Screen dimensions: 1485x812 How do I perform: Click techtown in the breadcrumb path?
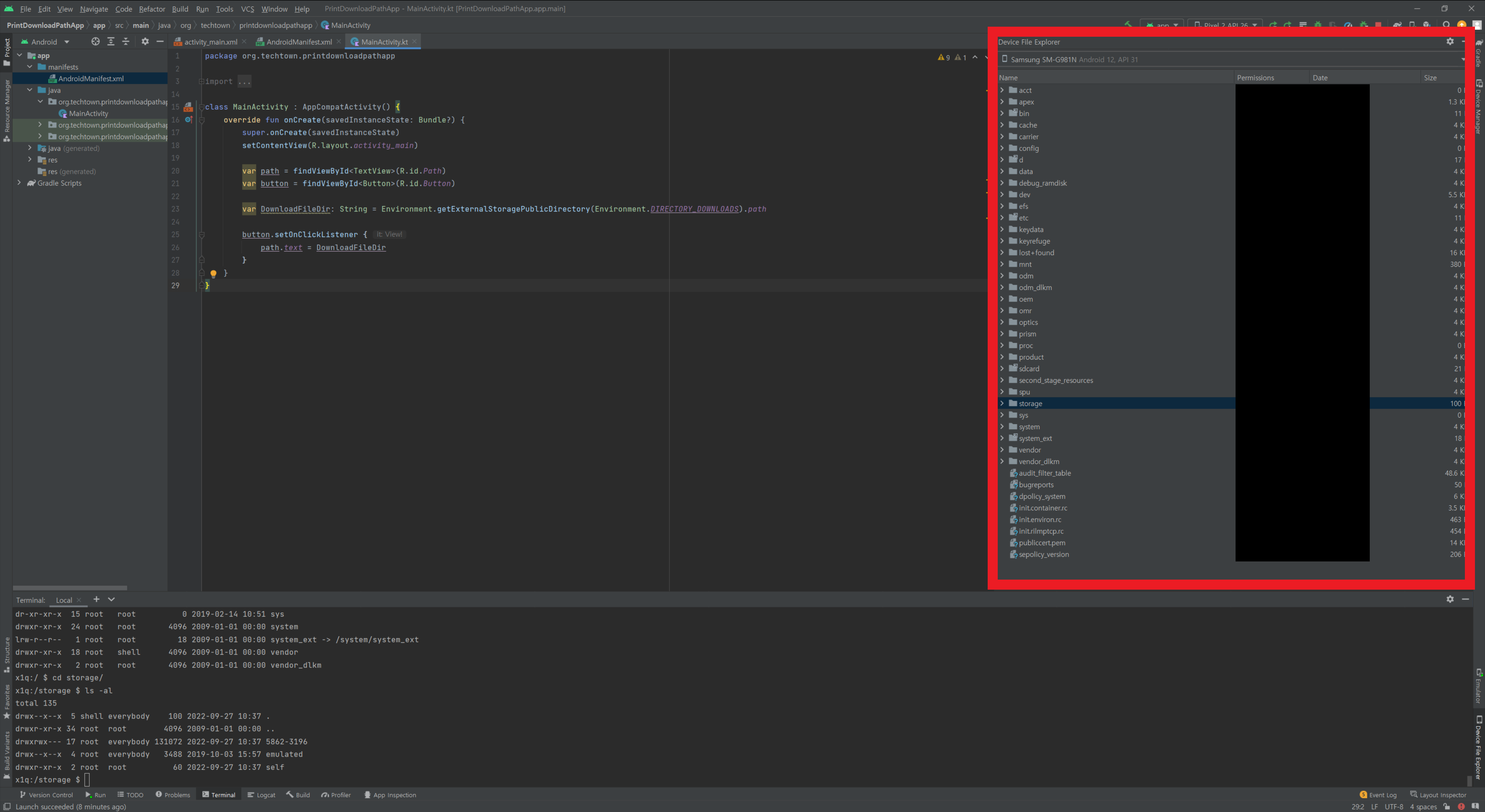pyautogui.click(x=215, y=26)
